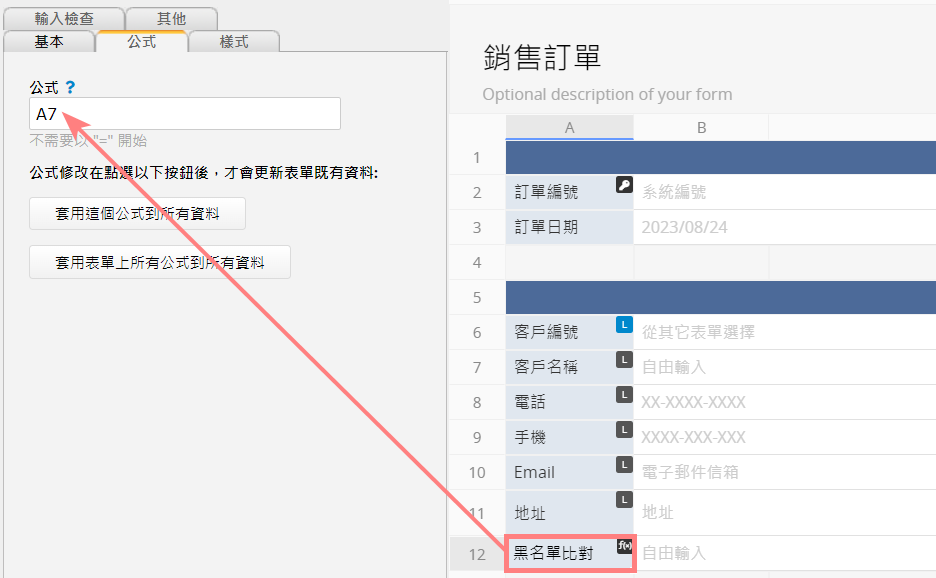936x578 pixels.
Task: Select the 客戶編號 label cell
Action: click(x=569, y=332)
